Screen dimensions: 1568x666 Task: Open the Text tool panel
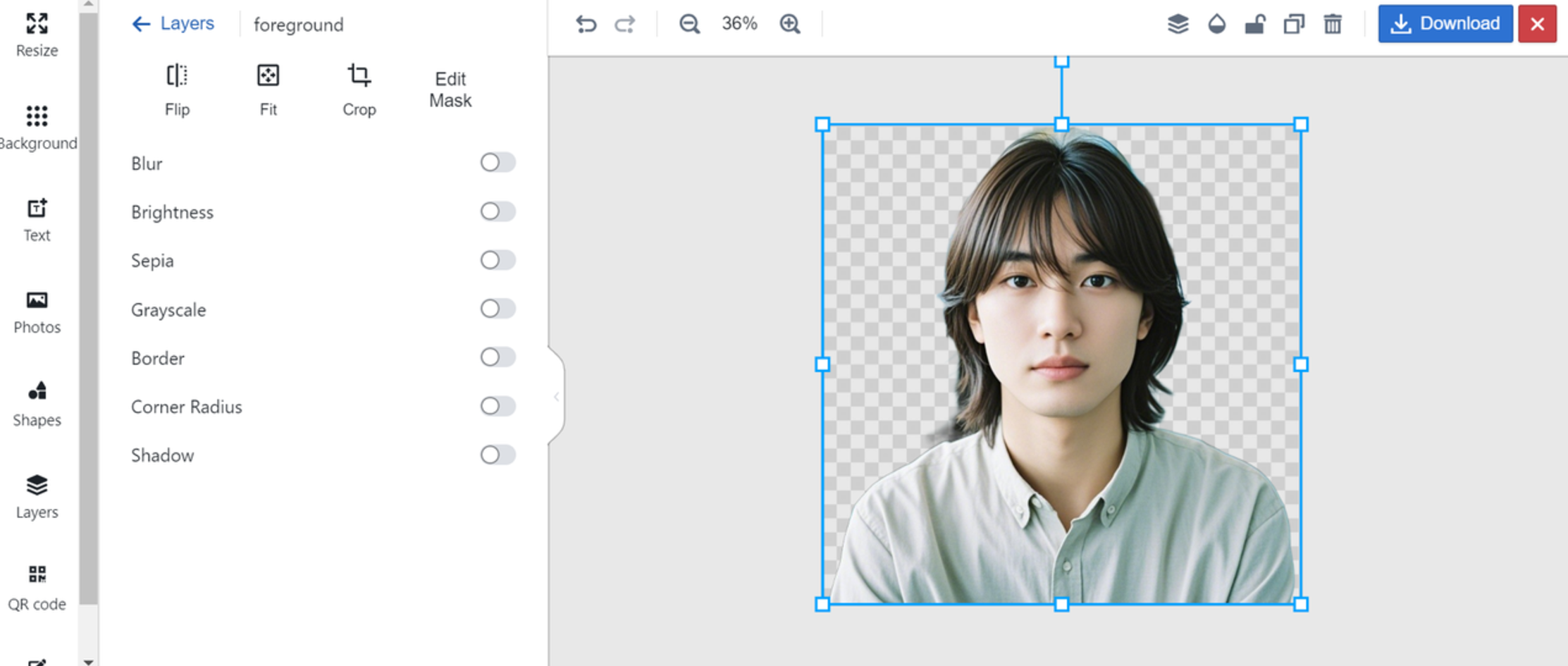(x=37, y=217)
